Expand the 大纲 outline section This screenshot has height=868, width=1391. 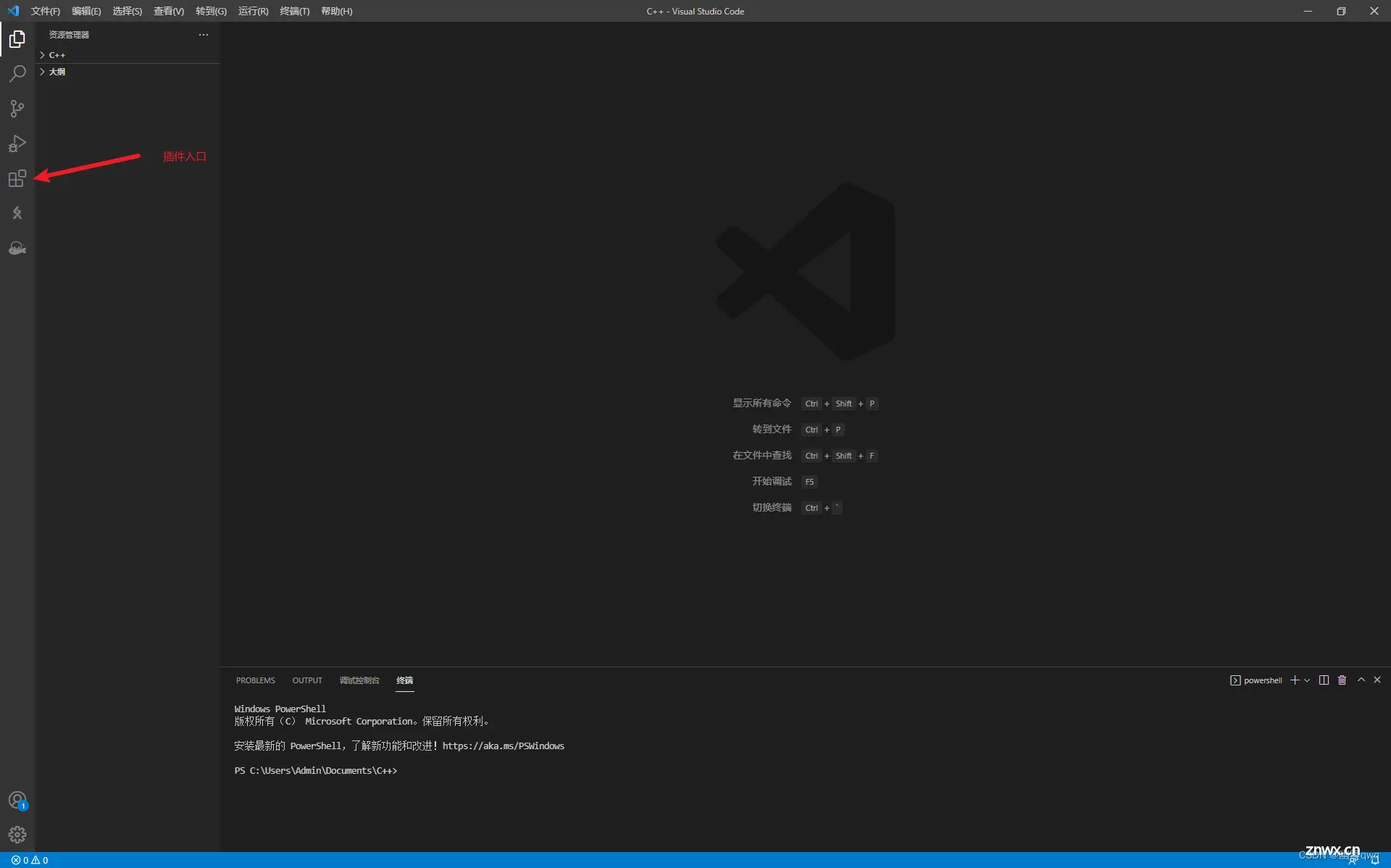tap(128, 72)
